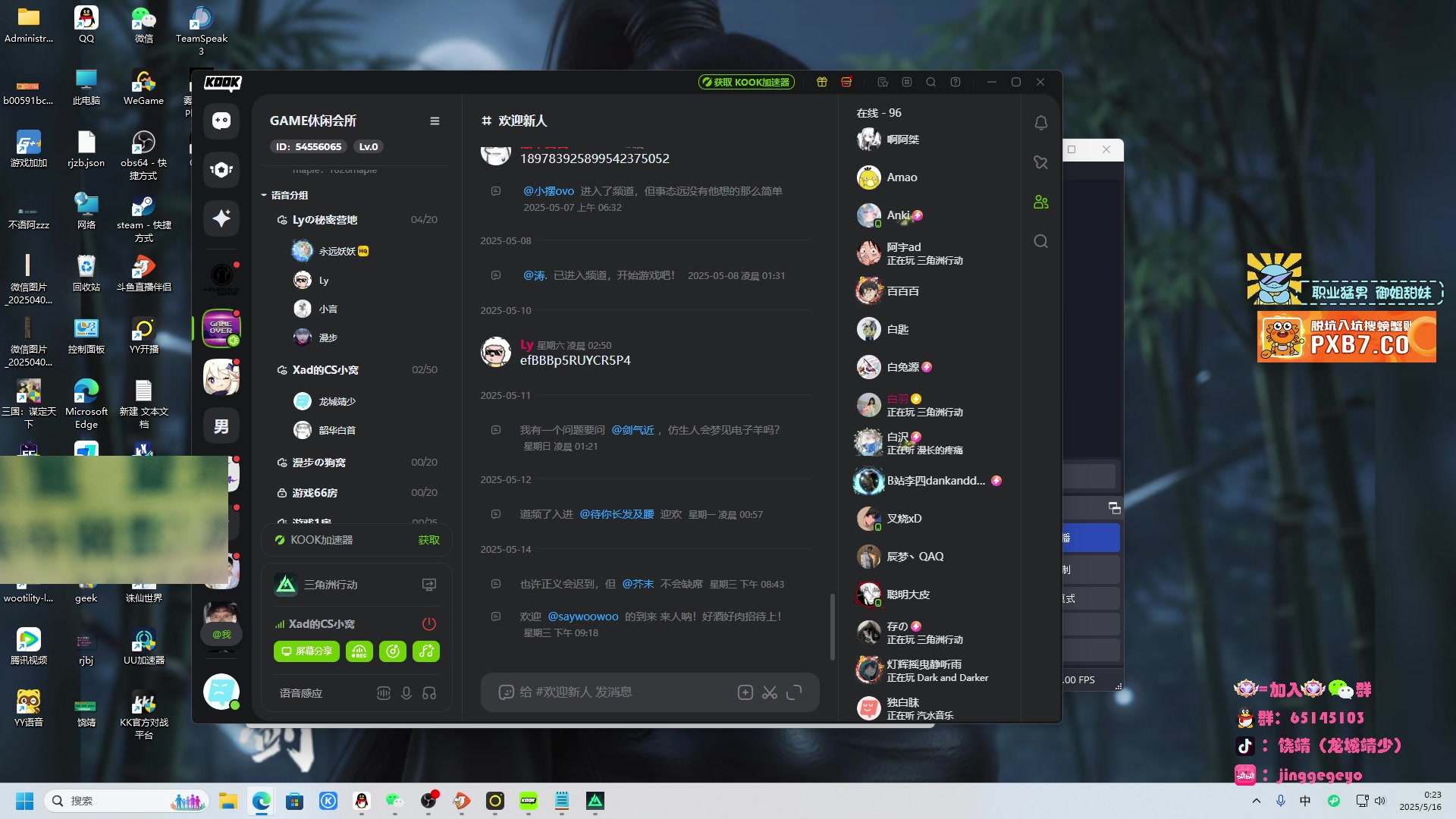Click mention @小摆ovo in chat
Image resolution: width=1456 pixels, height=819 pixels.
(549, 191)
